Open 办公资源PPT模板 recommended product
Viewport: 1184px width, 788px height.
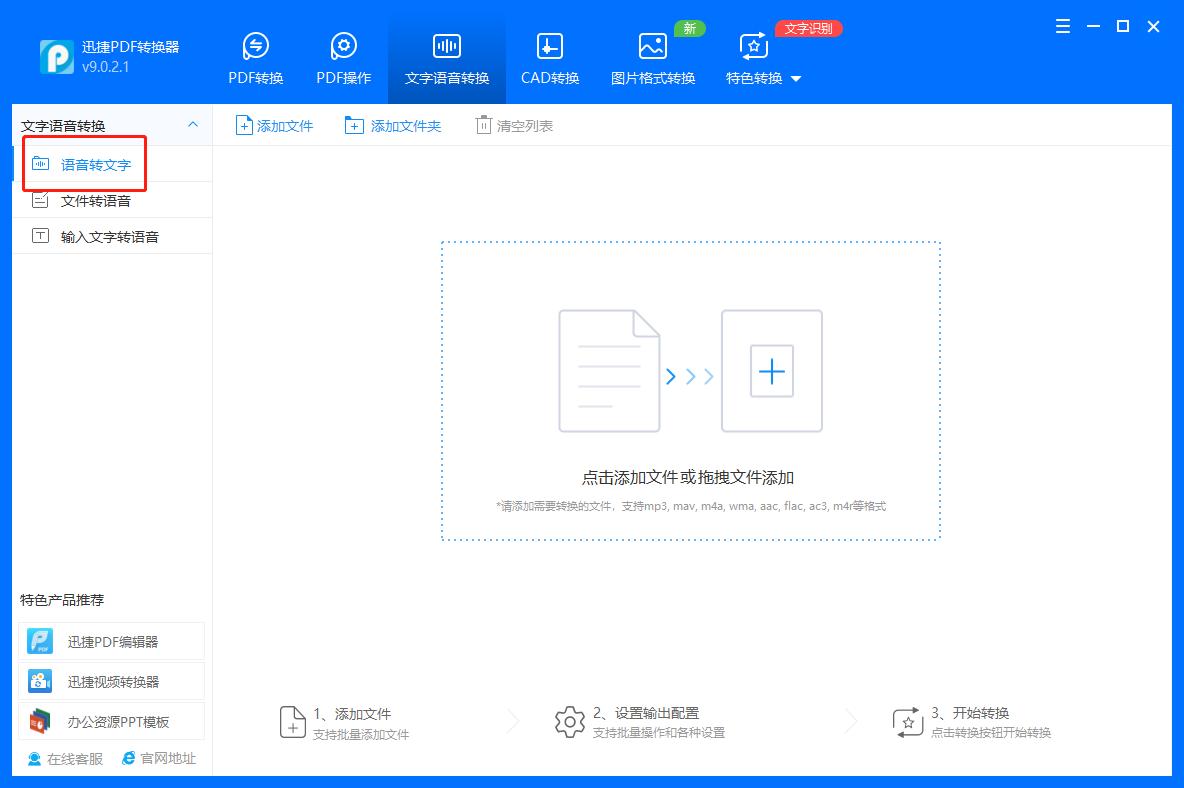(x=112, y=722)
